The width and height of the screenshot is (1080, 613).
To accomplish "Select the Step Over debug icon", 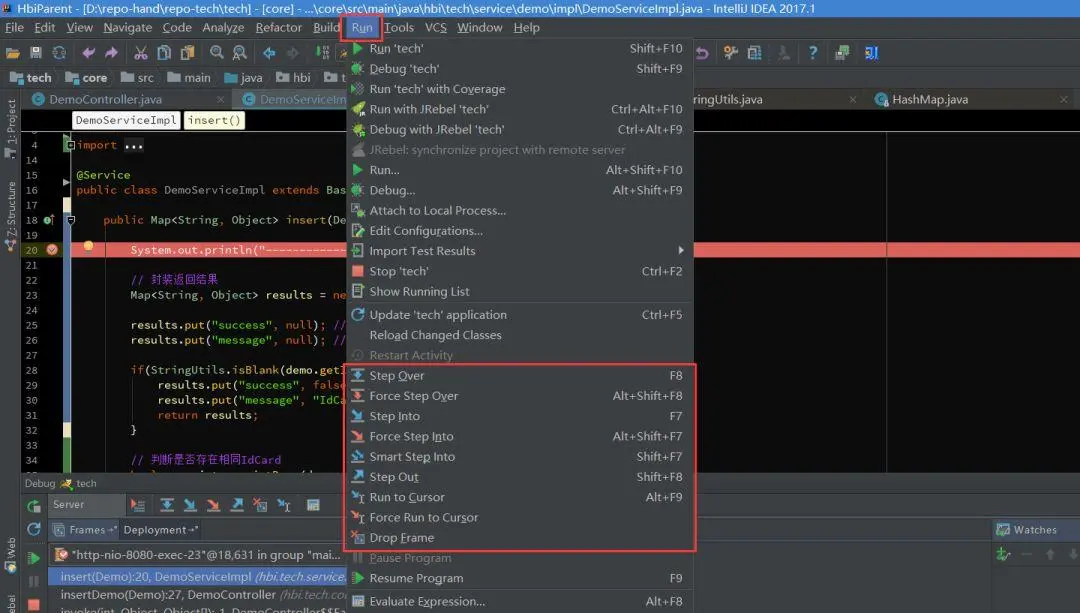I will click(360, 375).
